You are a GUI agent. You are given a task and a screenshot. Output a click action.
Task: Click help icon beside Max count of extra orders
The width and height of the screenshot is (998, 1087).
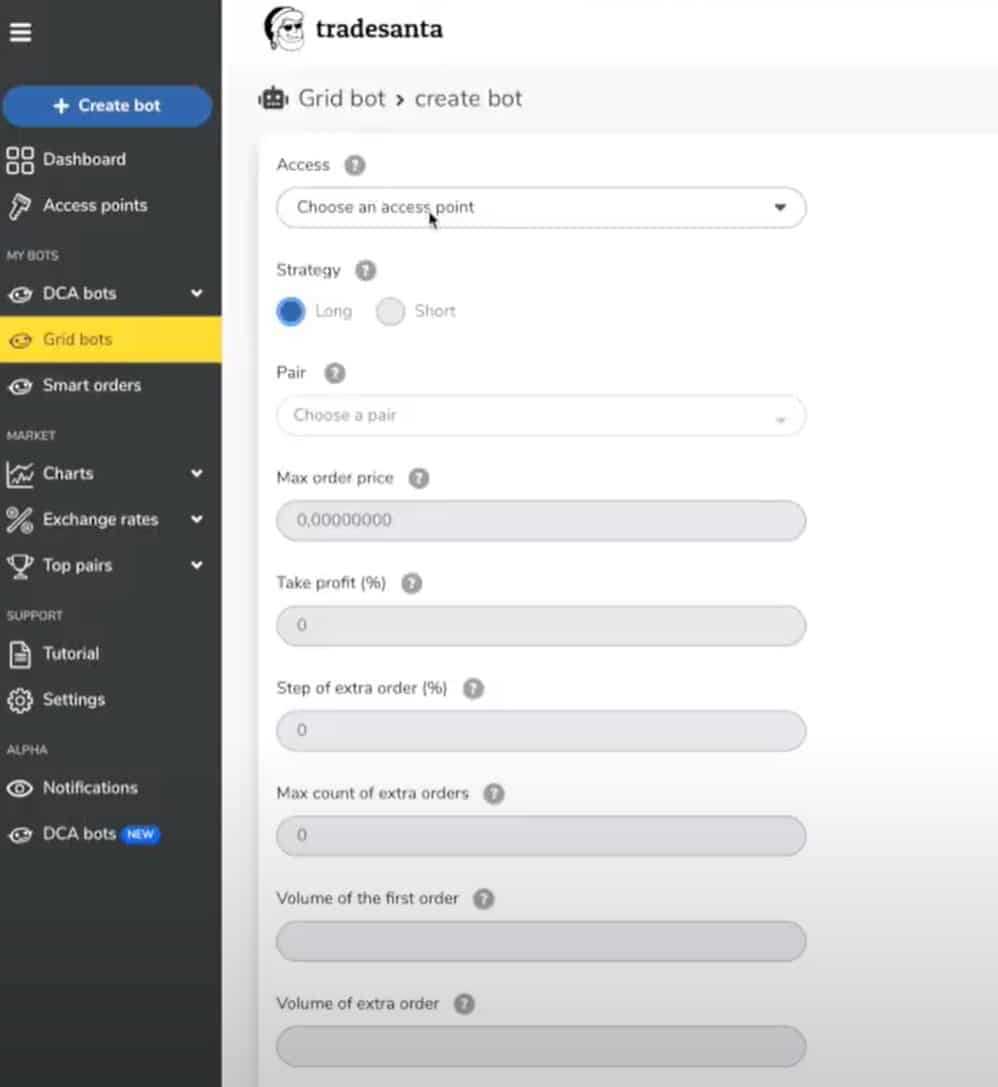(x=494, y=793)
